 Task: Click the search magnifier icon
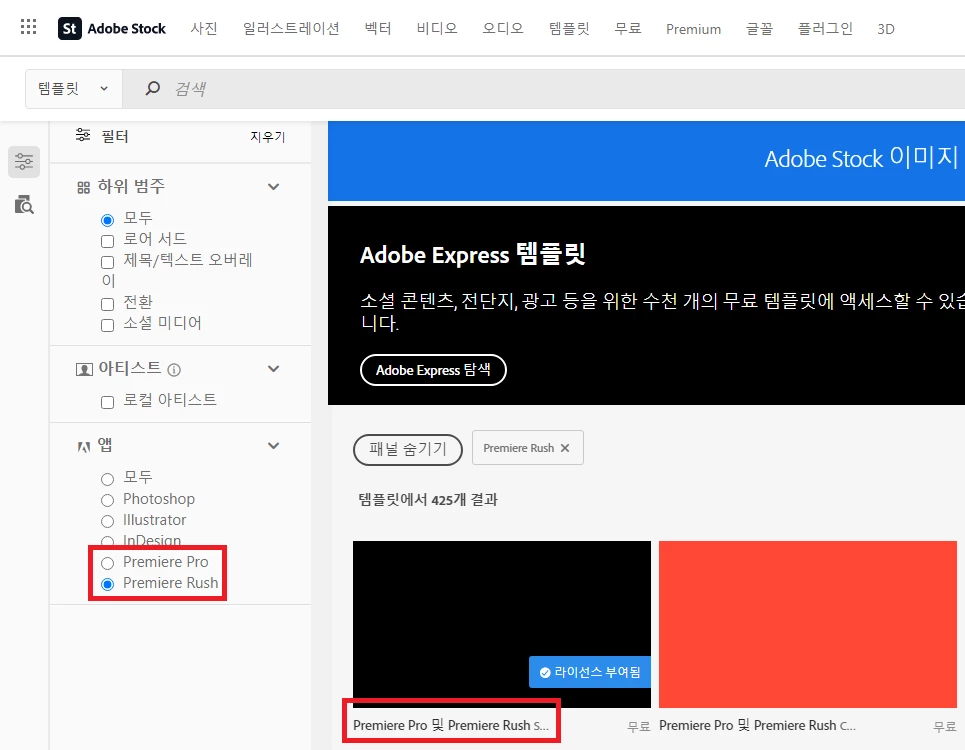[x=153, y=88]
